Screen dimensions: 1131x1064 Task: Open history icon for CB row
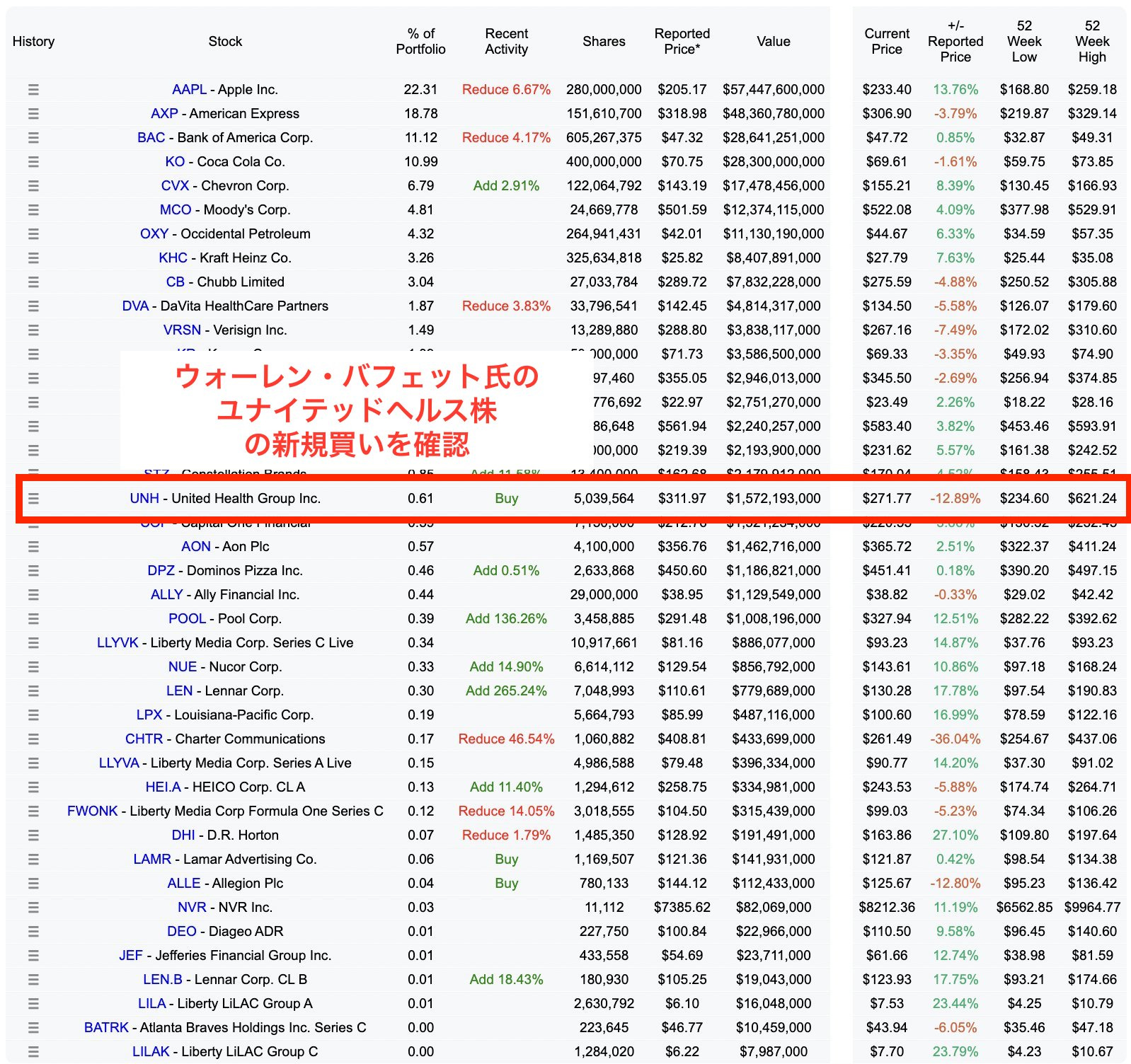coord(33,282)
